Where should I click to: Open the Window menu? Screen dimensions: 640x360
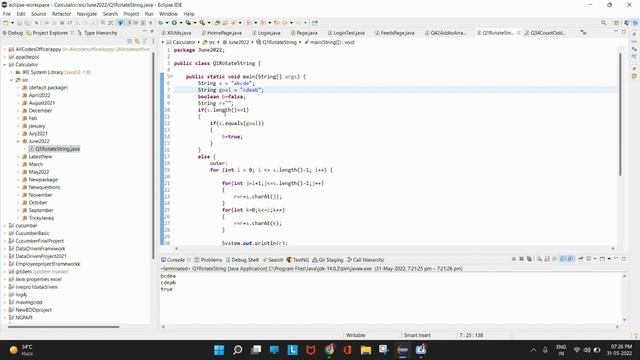click(168, 14)
